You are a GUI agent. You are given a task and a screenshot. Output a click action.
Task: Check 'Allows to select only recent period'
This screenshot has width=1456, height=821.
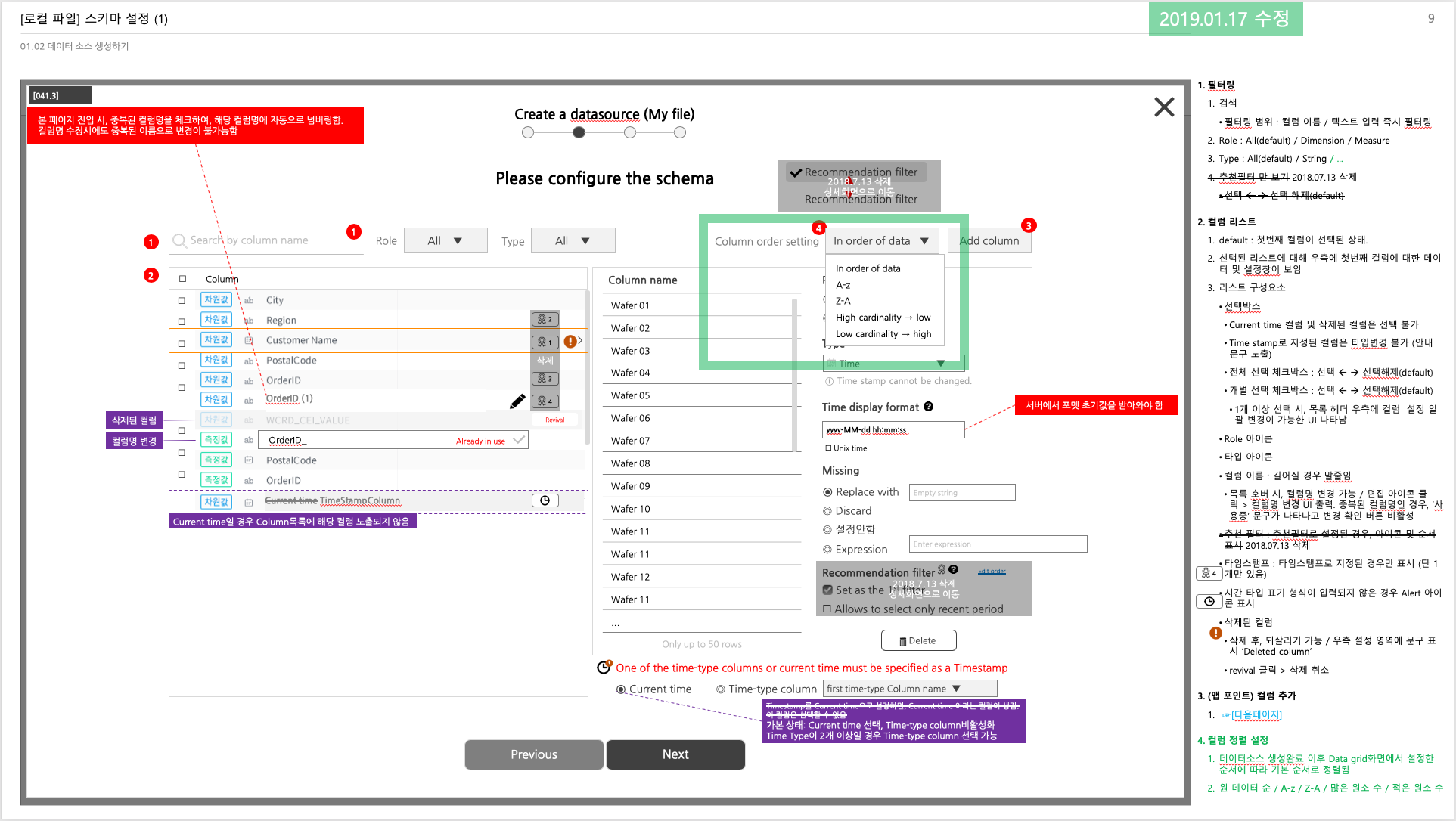(x=827, y=609)
